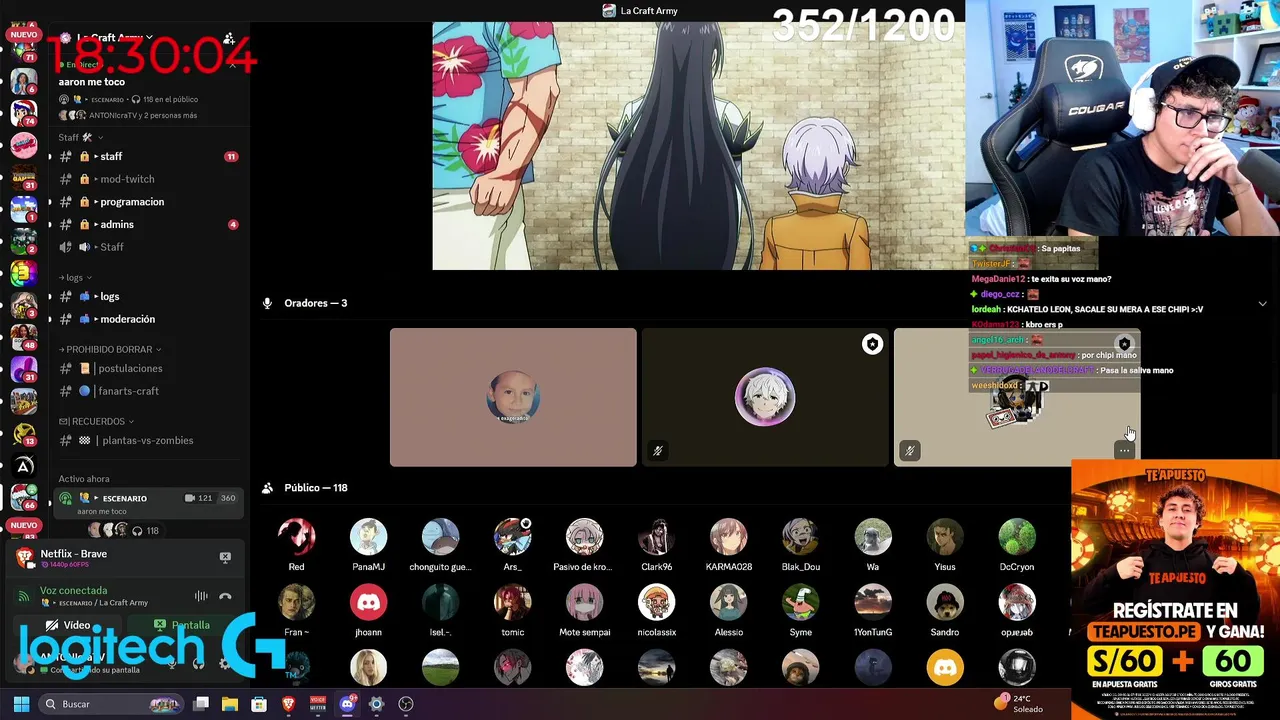Click the Buscar taskbar search box
The width and height of the screenshot is (1280, 720).
(x=112, y=704)
